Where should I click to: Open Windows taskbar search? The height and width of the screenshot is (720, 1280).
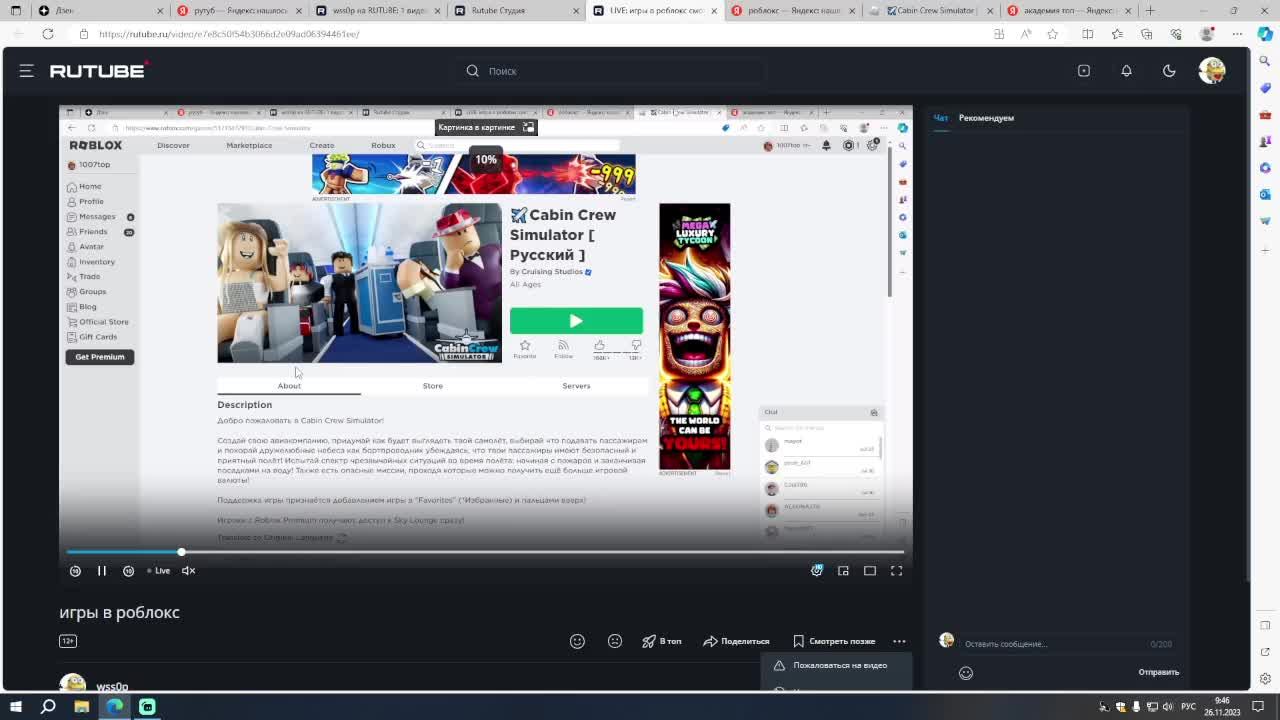[48, 707]
